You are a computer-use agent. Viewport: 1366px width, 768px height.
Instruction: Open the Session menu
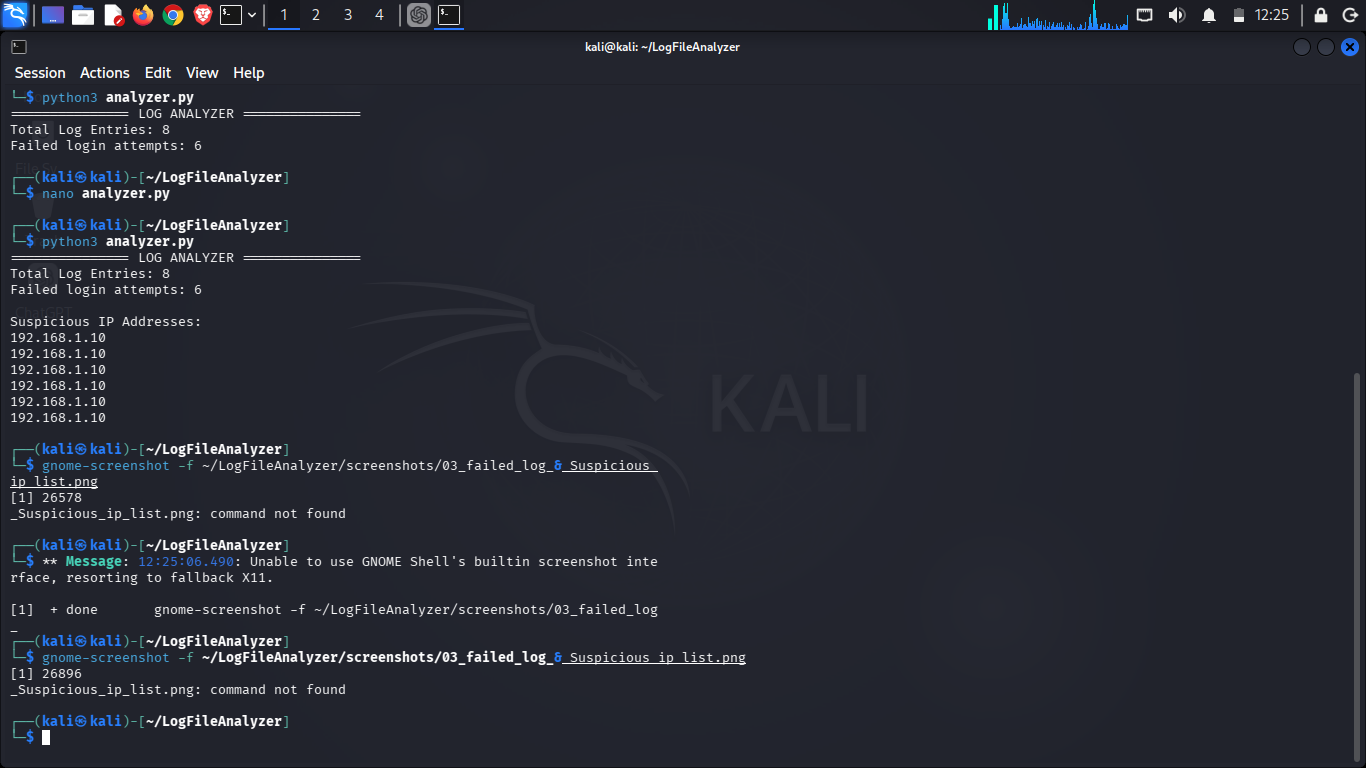[40, 73]
